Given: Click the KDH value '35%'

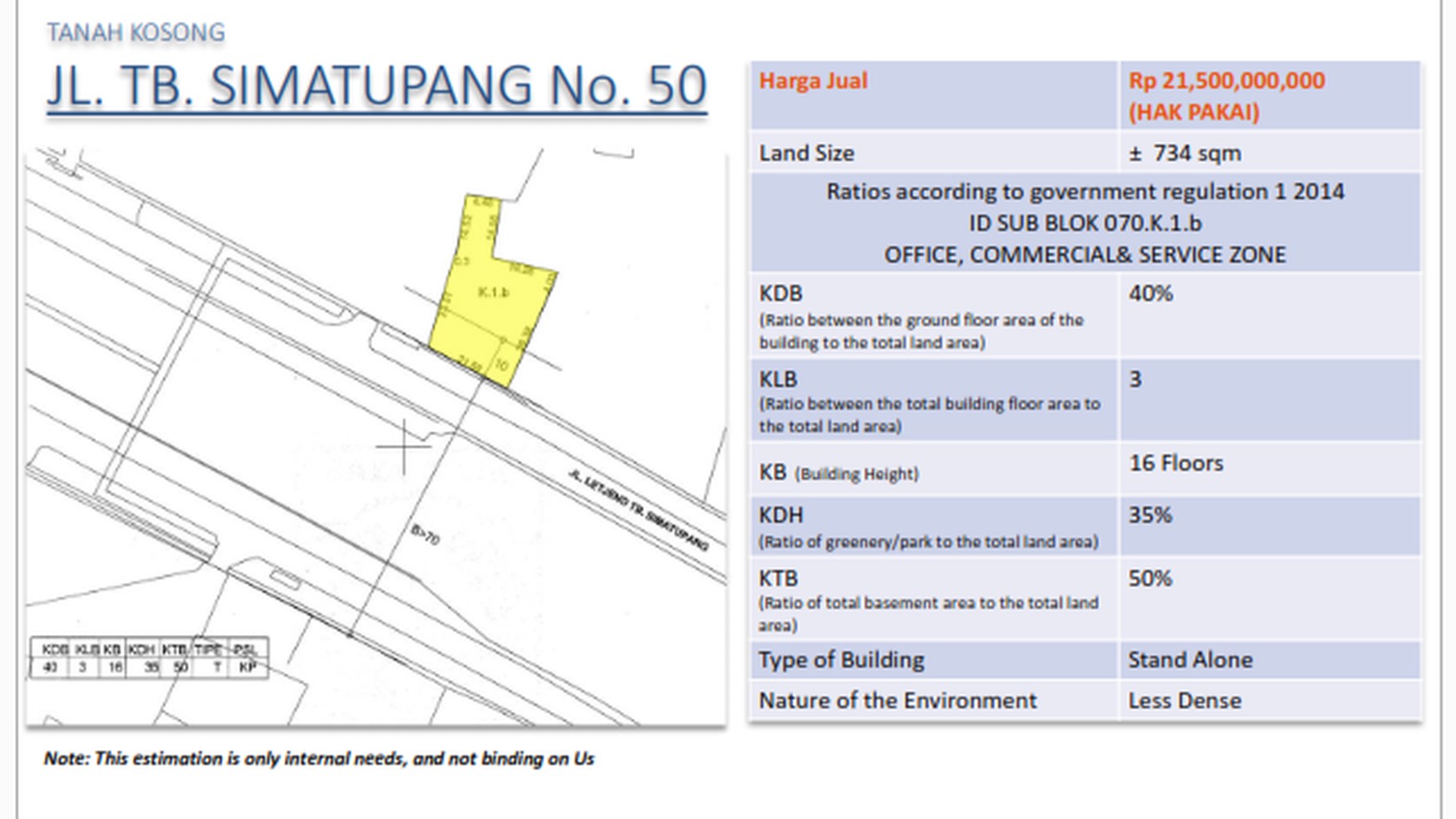Looking at the screenshot, I should (1150, 514).
